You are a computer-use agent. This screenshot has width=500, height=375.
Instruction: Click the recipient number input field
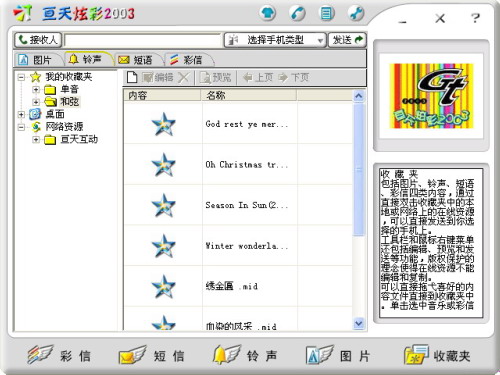pyautogui.click(x=143, y=40)
